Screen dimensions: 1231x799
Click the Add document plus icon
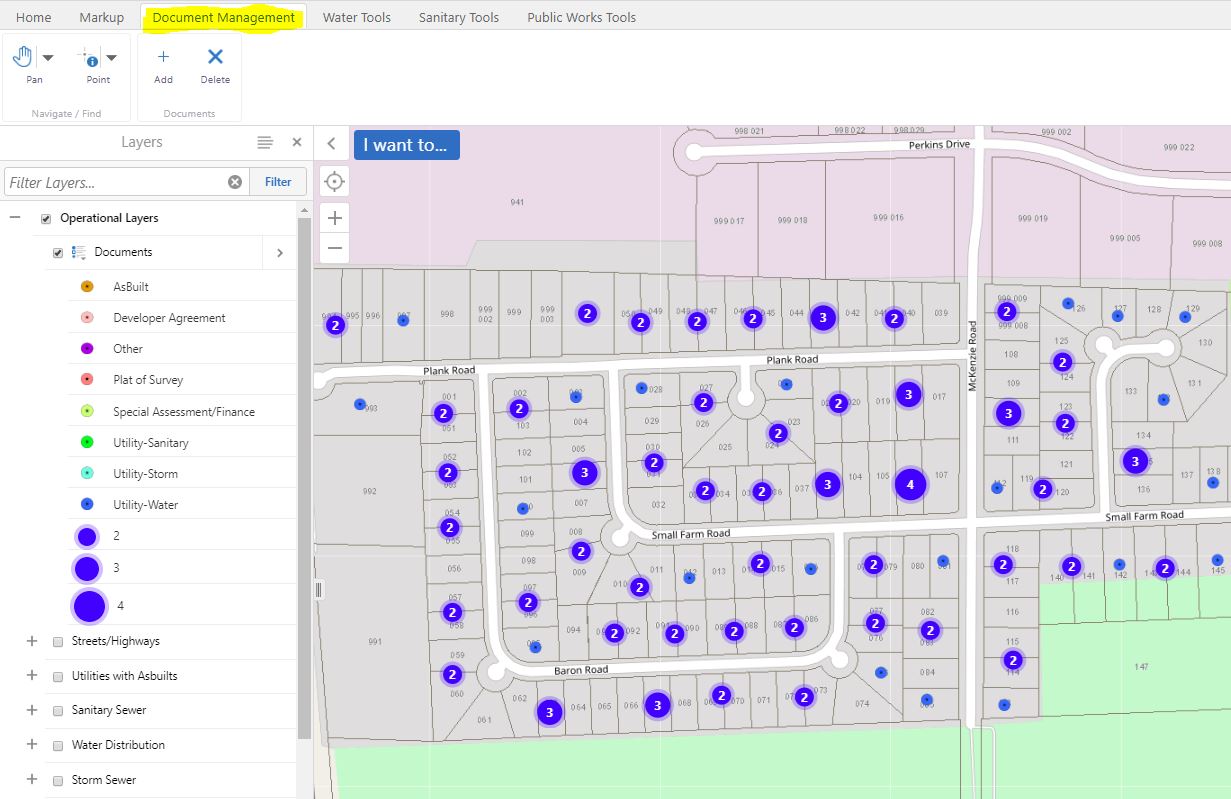click(x=163, y=57)
